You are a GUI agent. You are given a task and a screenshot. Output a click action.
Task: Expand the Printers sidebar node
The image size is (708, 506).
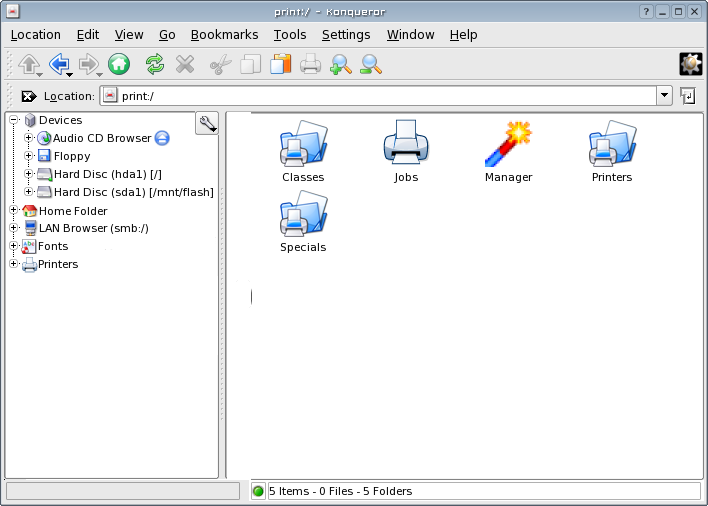click(x=14, y=264)
